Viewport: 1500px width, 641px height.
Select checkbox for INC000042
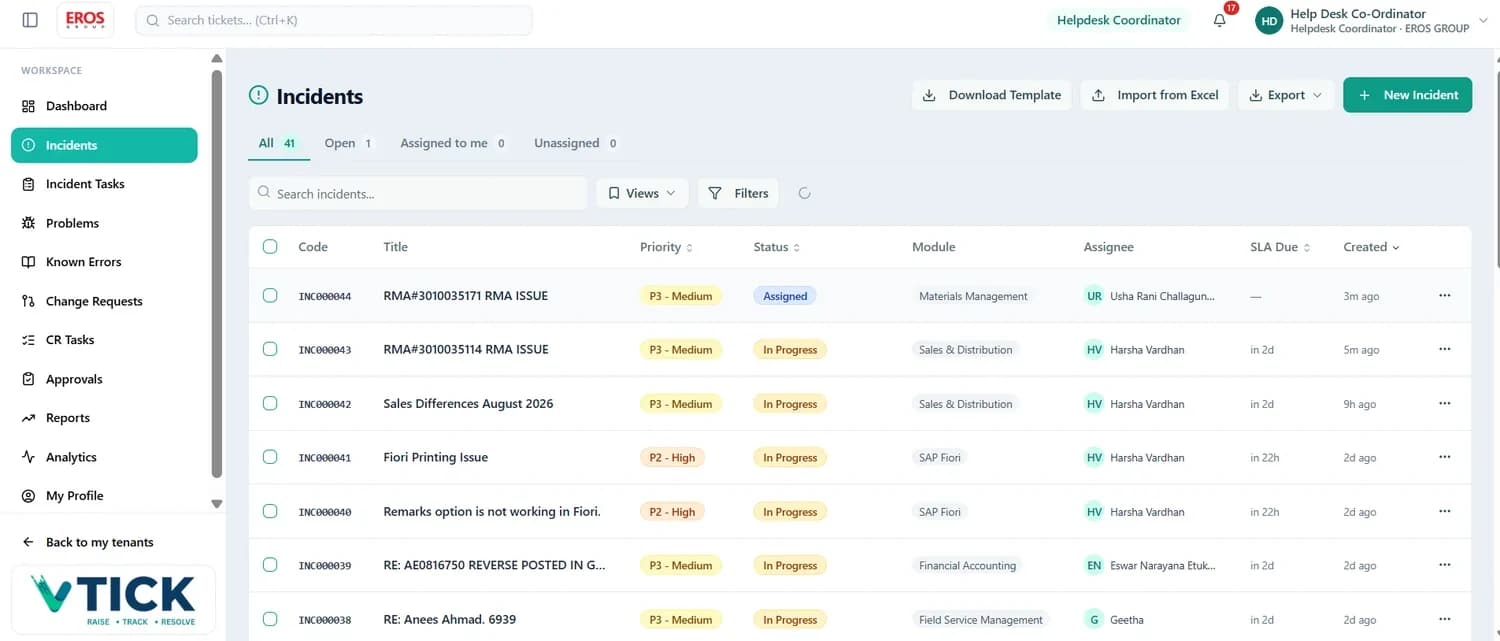[270, 403]
